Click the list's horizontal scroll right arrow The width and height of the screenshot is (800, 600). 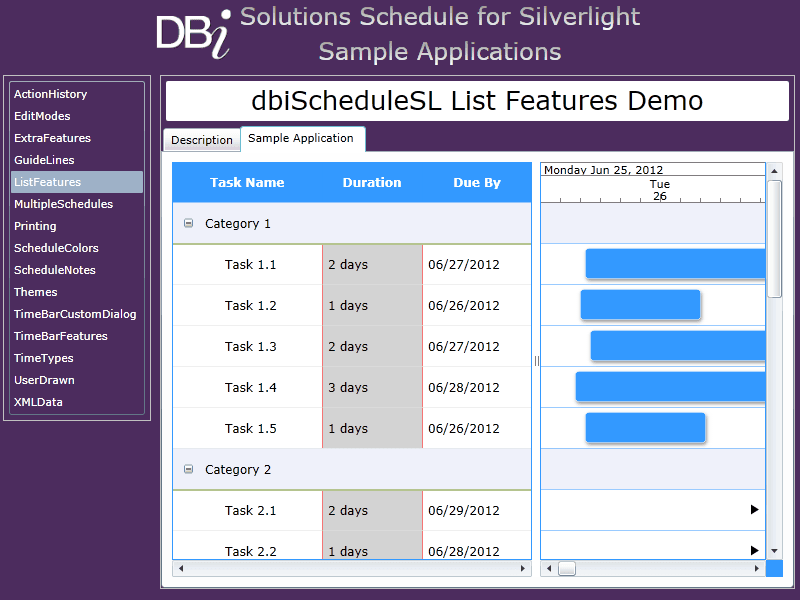pos(523,568)
